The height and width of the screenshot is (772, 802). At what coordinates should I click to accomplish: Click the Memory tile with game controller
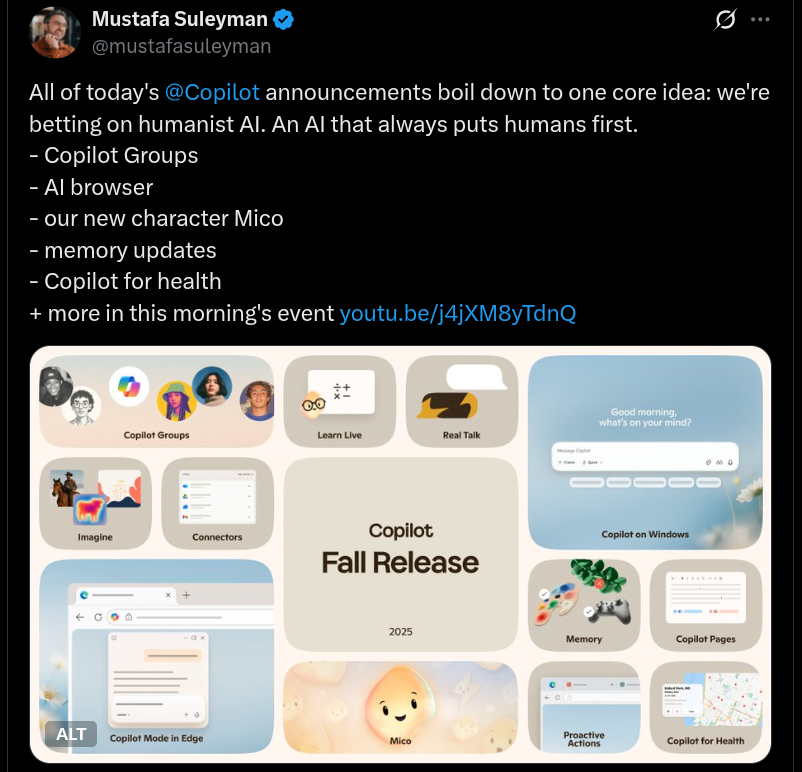pos(584,605)
